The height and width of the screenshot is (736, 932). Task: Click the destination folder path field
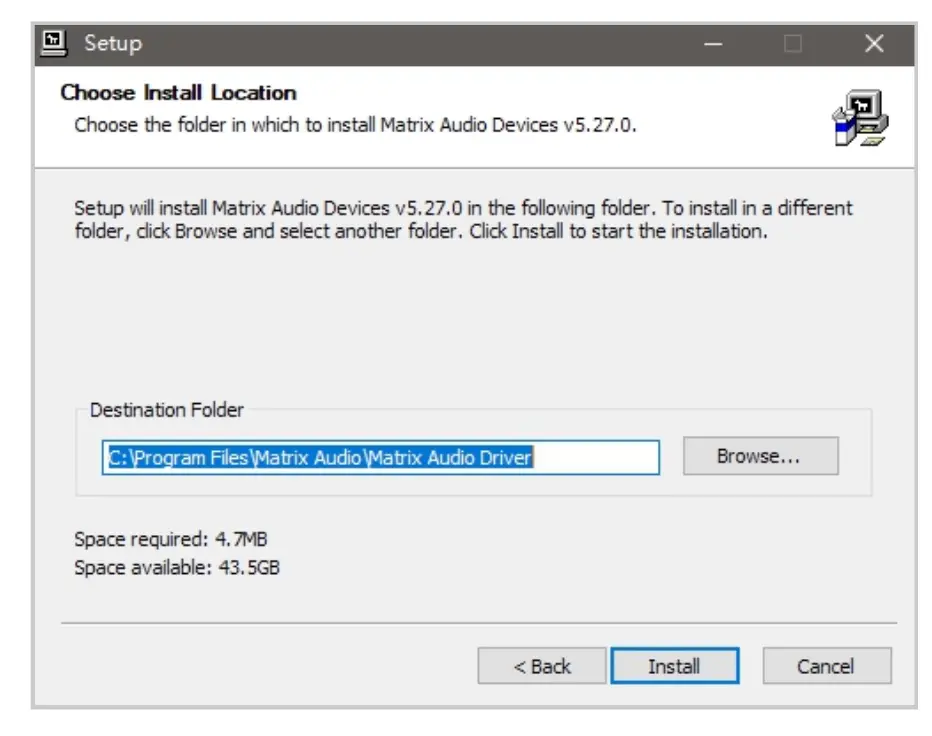coord(380,457)
